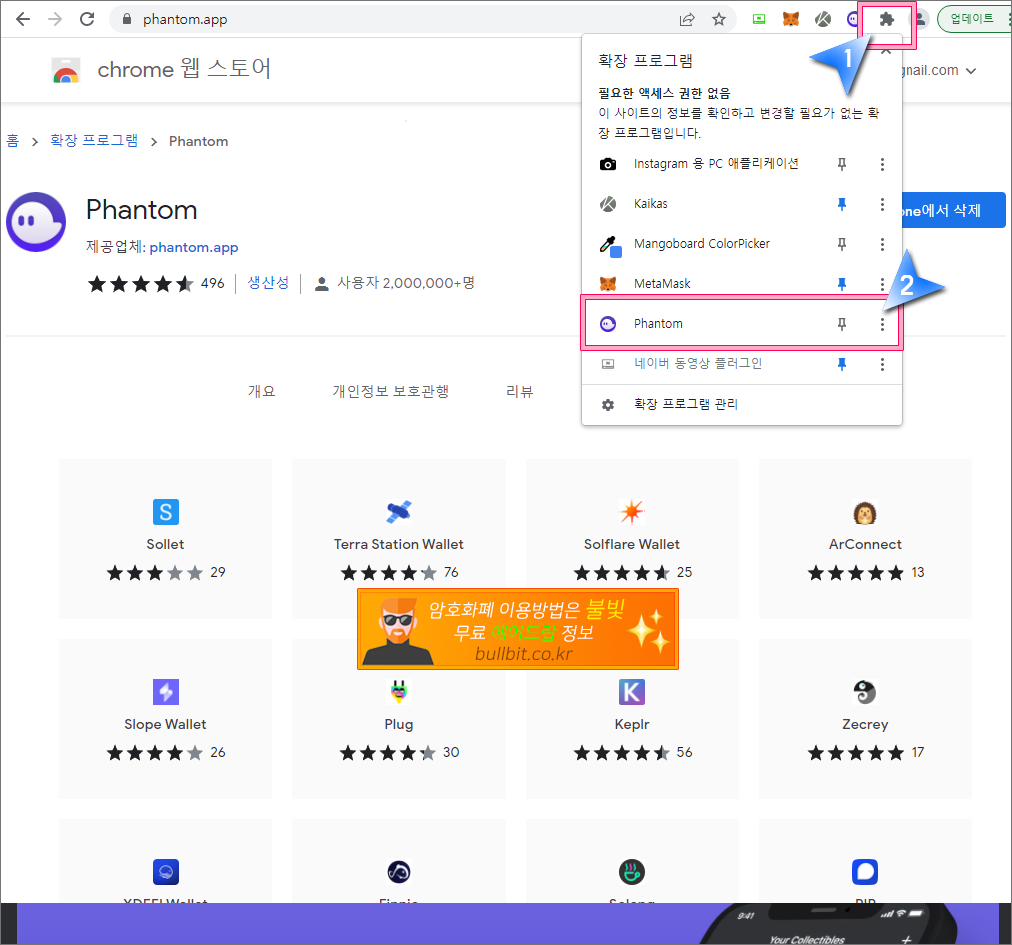Go to 홈 breadcrumb link
Viewport: 1012px width, 945px height.
[13, 141]
